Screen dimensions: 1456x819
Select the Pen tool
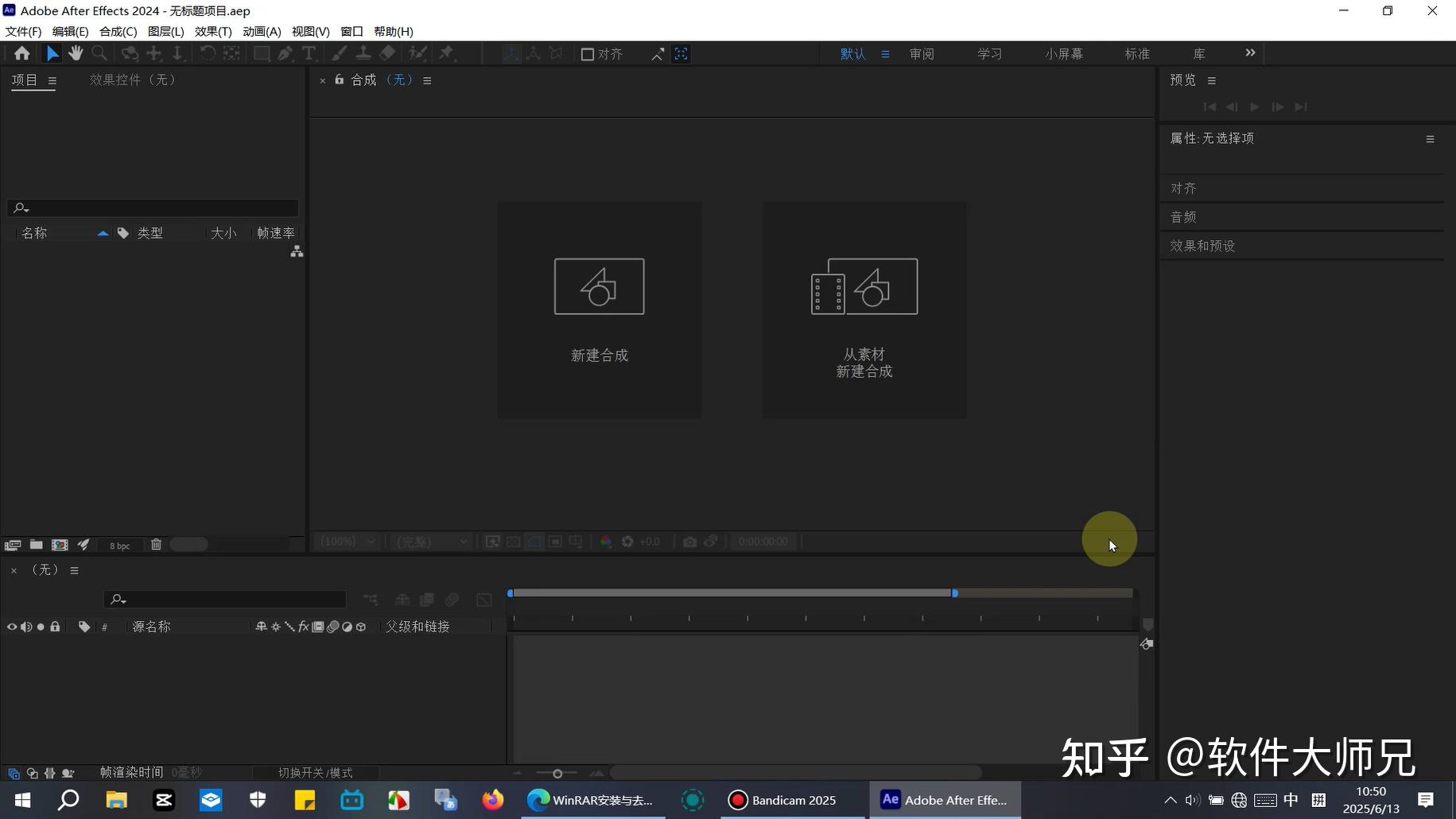pos(285,52)
